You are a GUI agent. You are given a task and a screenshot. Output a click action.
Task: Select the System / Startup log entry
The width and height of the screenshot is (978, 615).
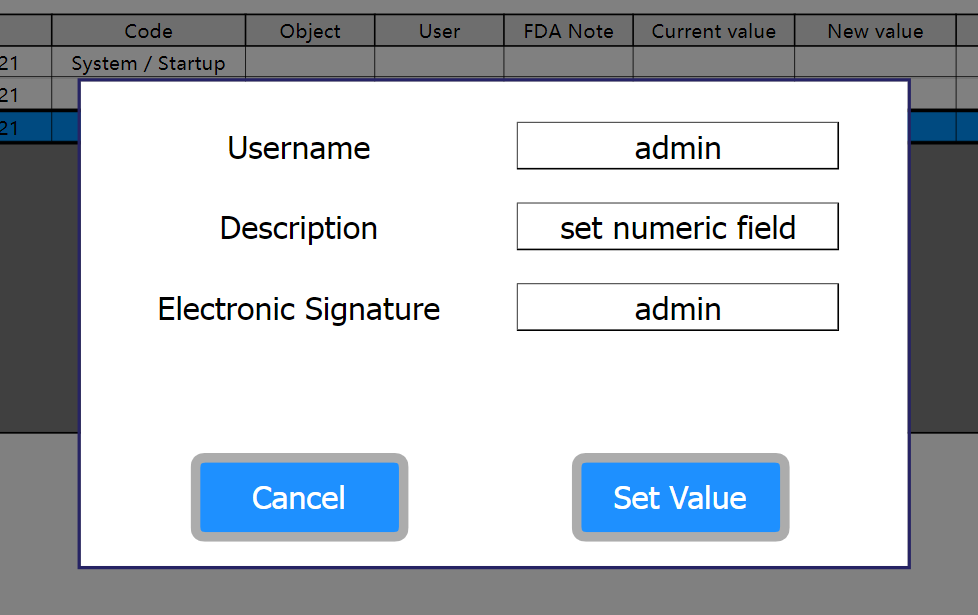148,63
